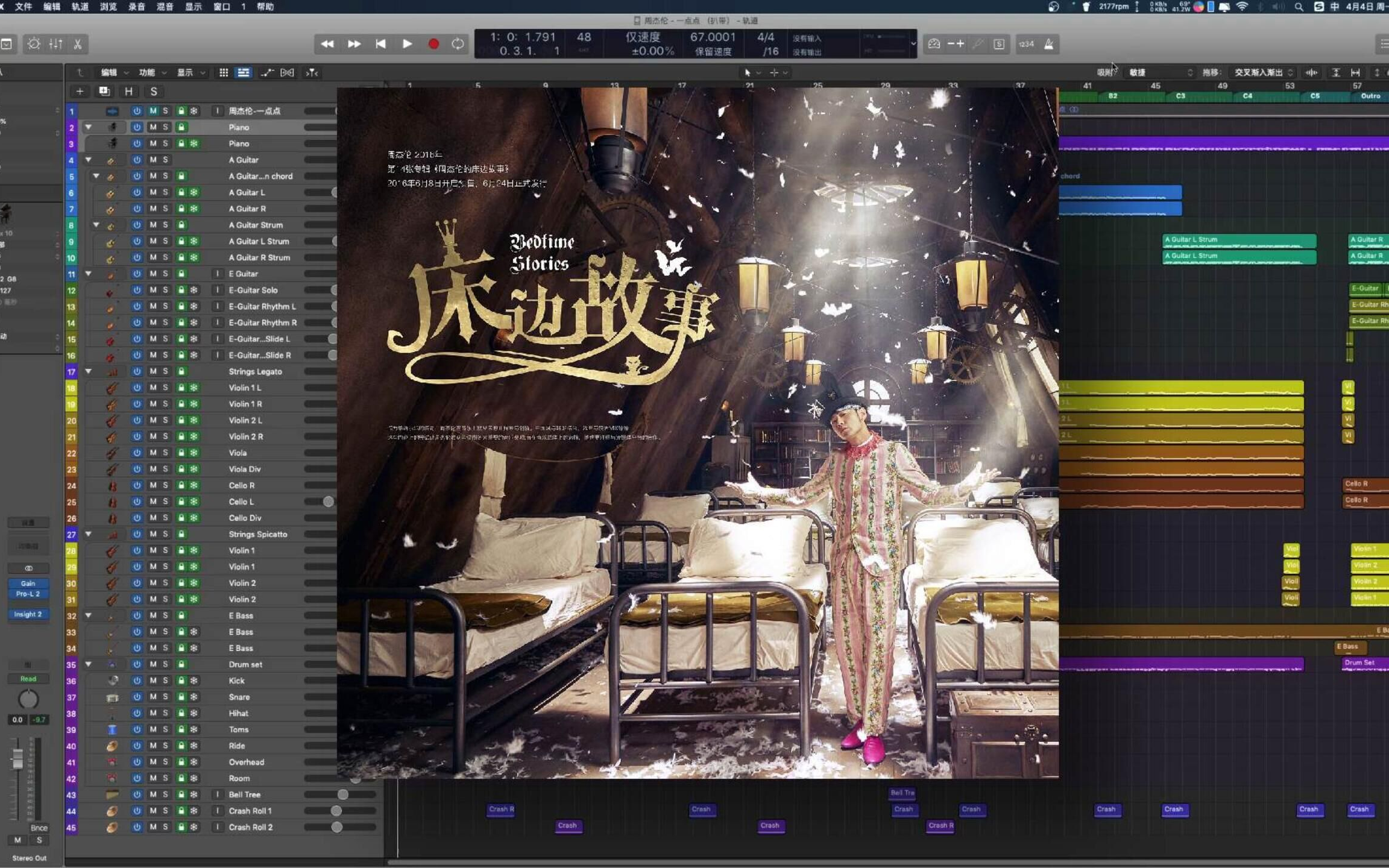1389x868 pixels.
Task: Open the 混音 menu
Action: click(x=165, y=7)
